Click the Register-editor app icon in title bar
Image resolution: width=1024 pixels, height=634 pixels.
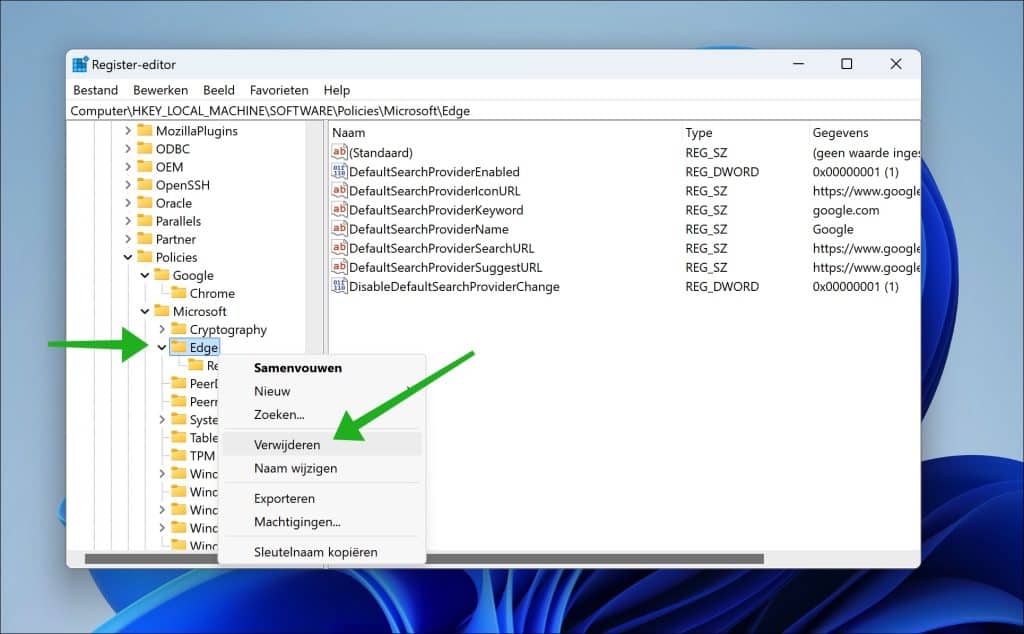[x=80, y=64]
